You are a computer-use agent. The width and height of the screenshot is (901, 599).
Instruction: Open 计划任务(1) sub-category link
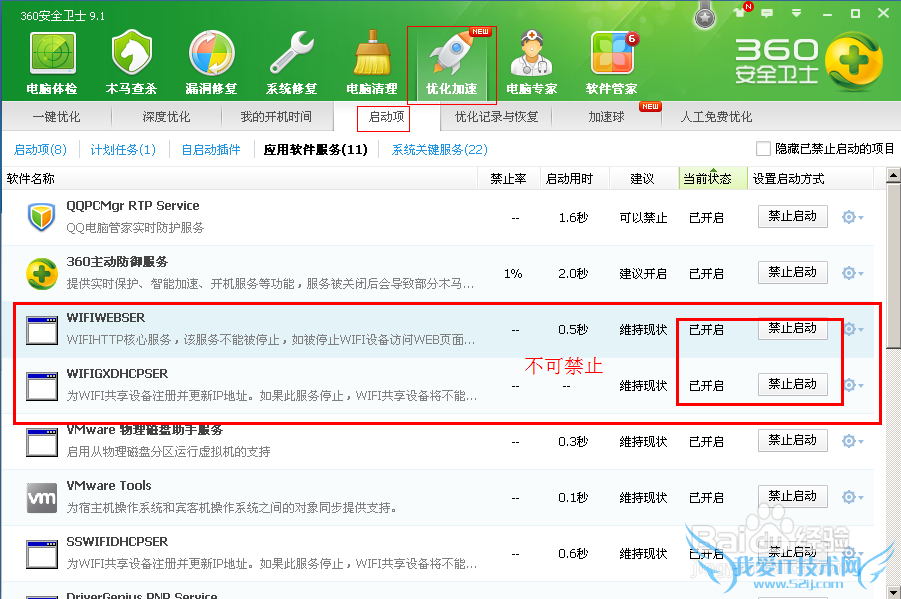point(123,149)
